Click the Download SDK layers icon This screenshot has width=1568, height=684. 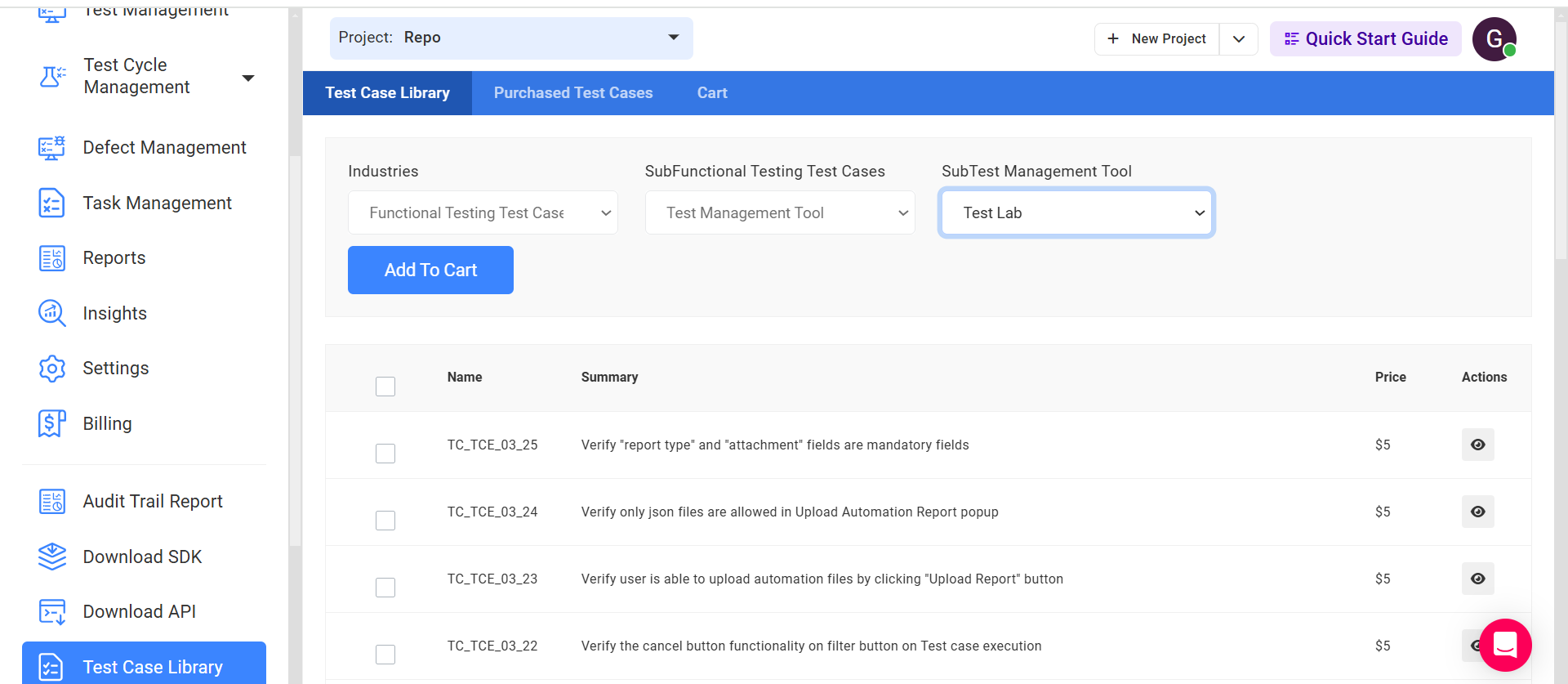pyautogui.click(x=52, y=557)
